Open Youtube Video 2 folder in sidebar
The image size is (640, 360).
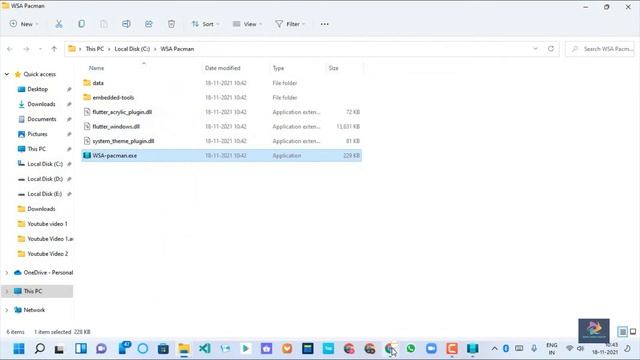tap(48, 254)
